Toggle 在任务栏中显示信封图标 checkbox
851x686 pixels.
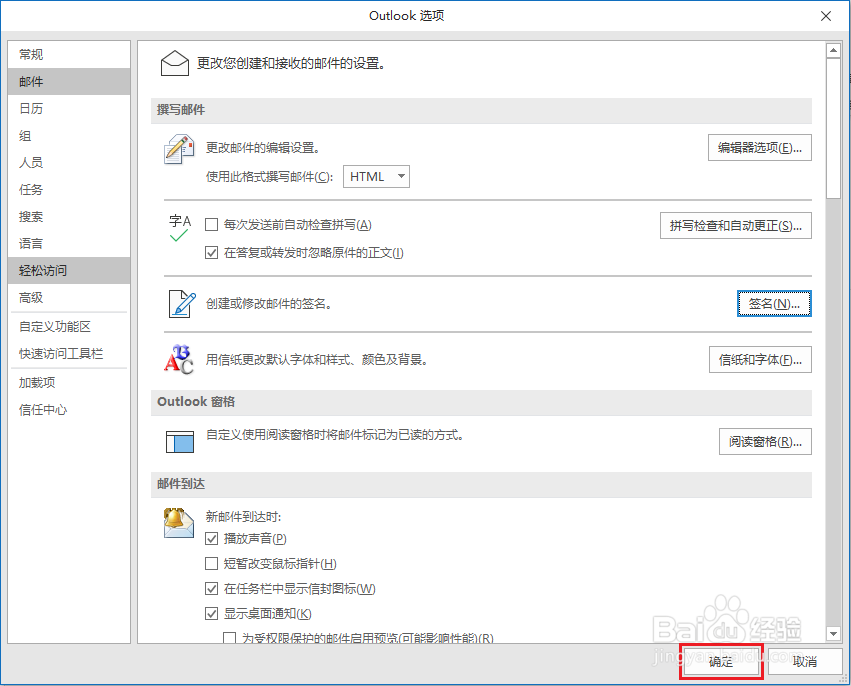coord(212,589)
